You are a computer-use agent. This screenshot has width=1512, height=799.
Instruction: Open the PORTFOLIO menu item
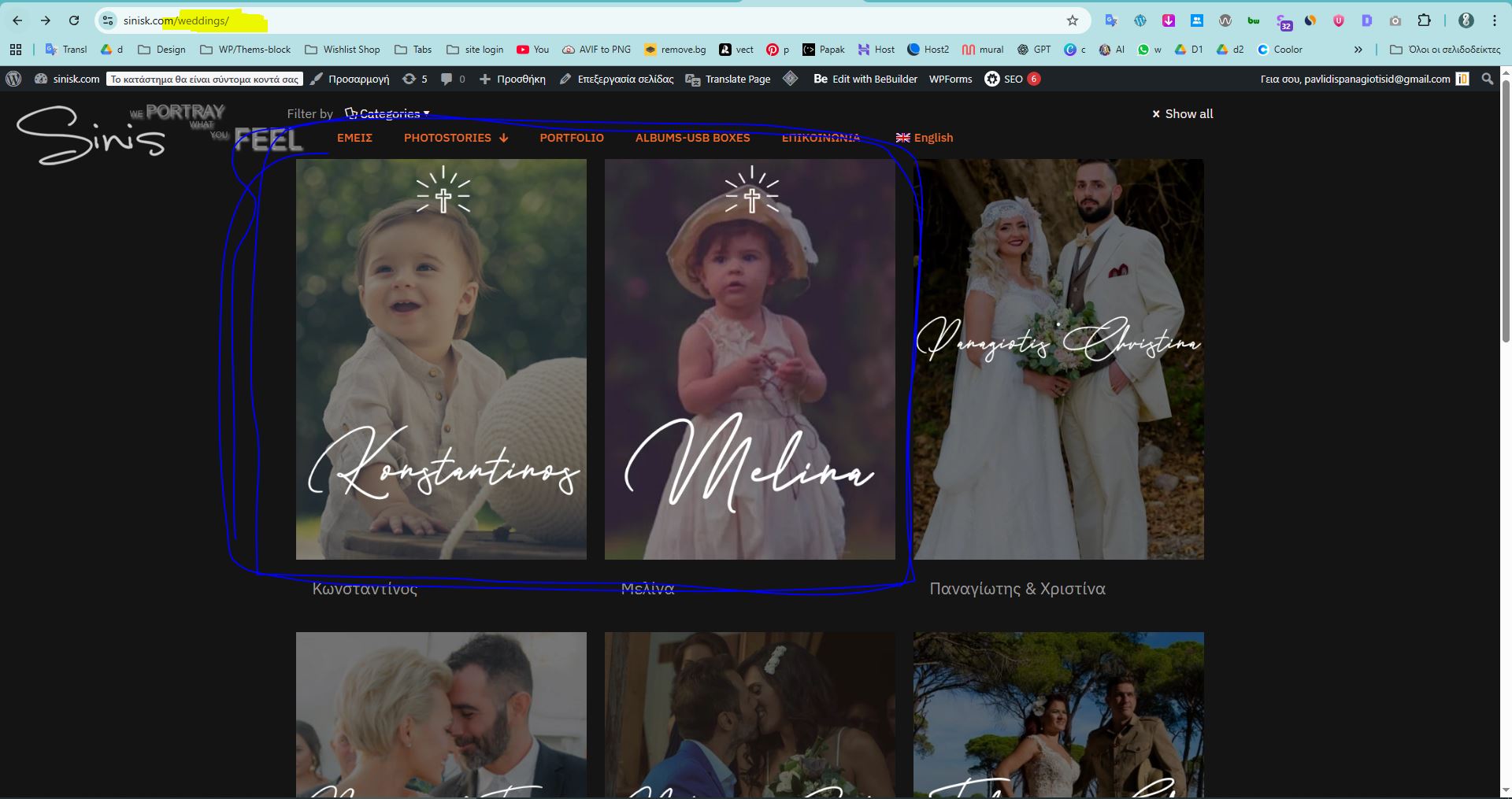point(571,138)
